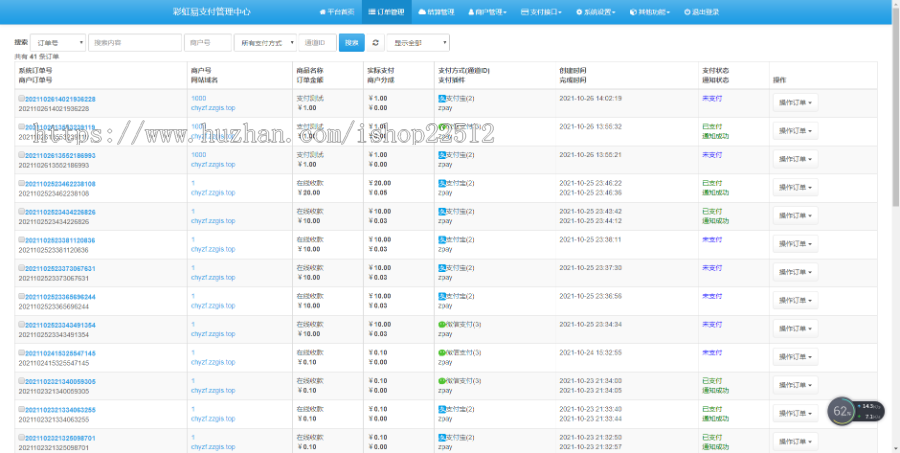Open the 显示全部 status filter dropdown
This screenshot has height=453, width=900.
point(418,42)
